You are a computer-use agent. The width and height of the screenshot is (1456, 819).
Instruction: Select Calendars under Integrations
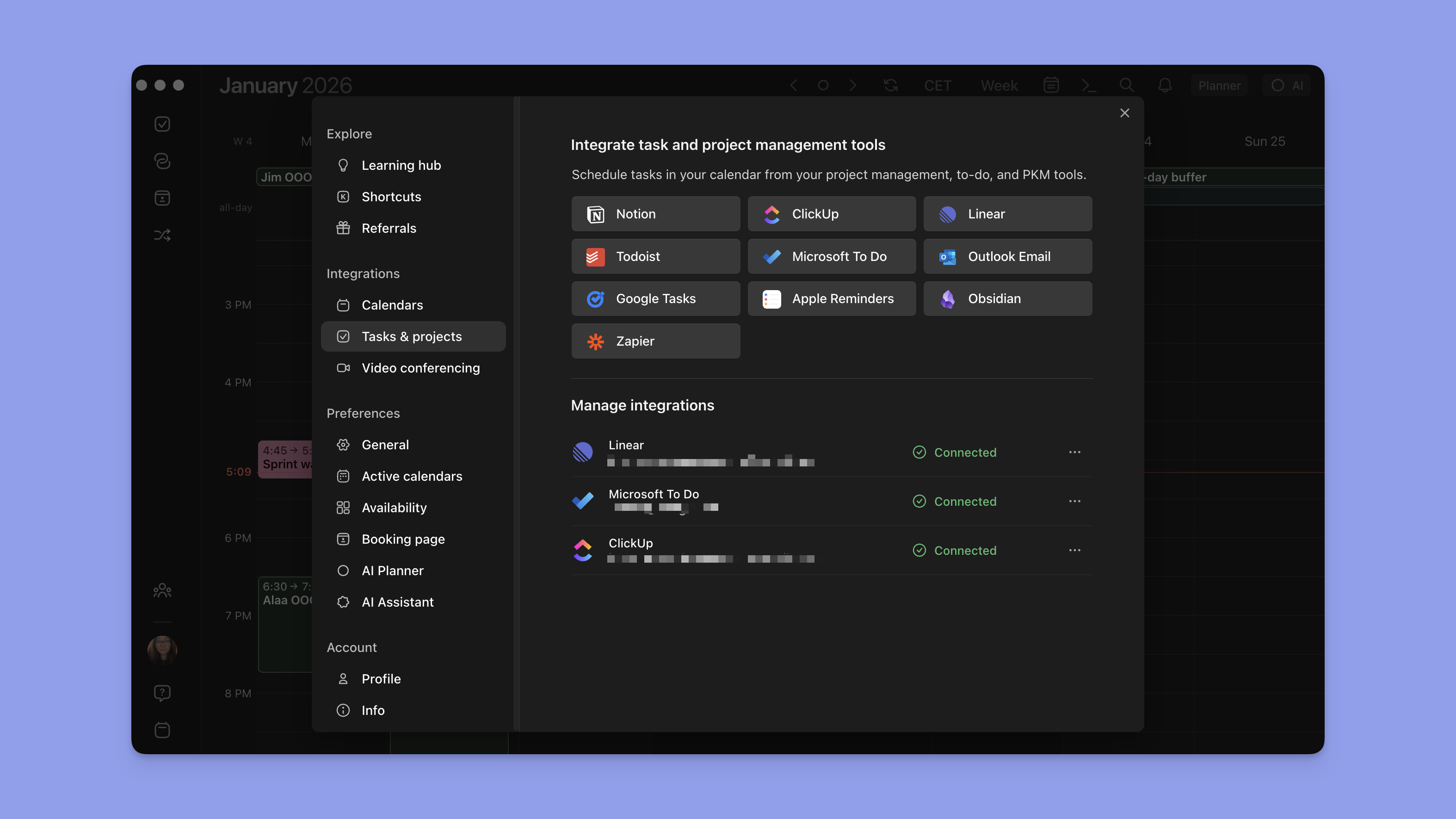(392, 304)
